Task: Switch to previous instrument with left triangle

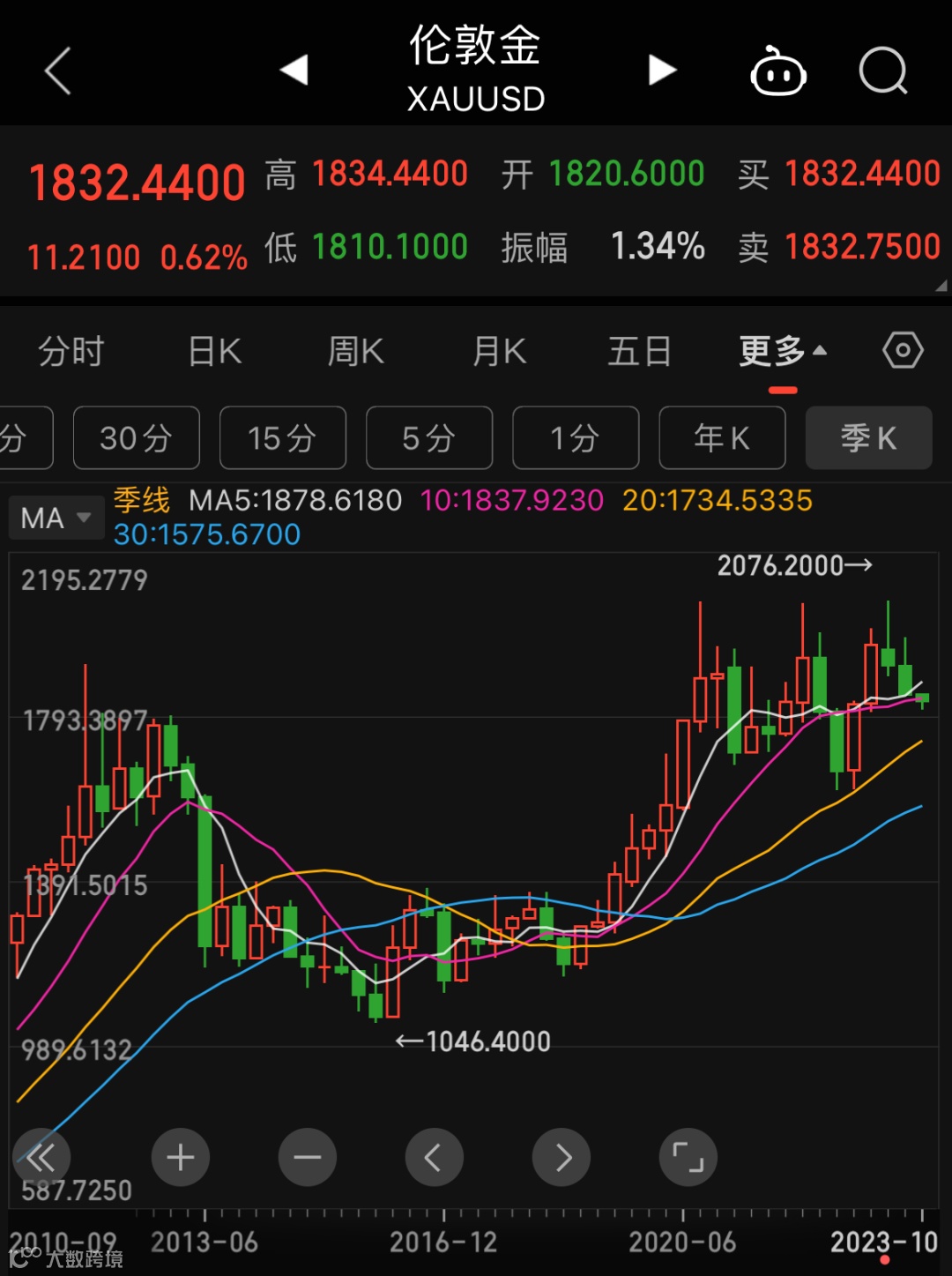Action: 294,70
